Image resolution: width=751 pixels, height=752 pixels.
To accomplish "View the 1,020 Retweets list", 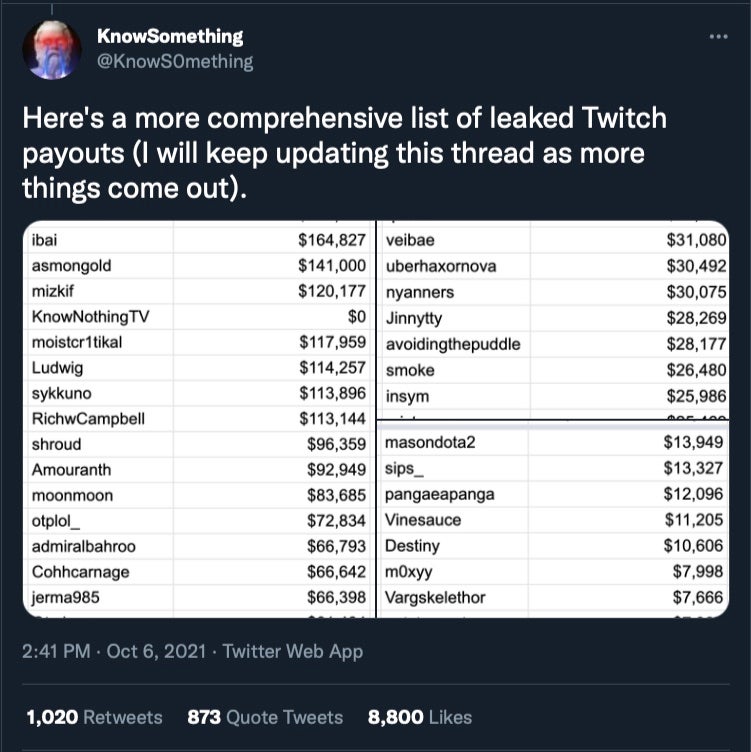I will coord(94,717).
